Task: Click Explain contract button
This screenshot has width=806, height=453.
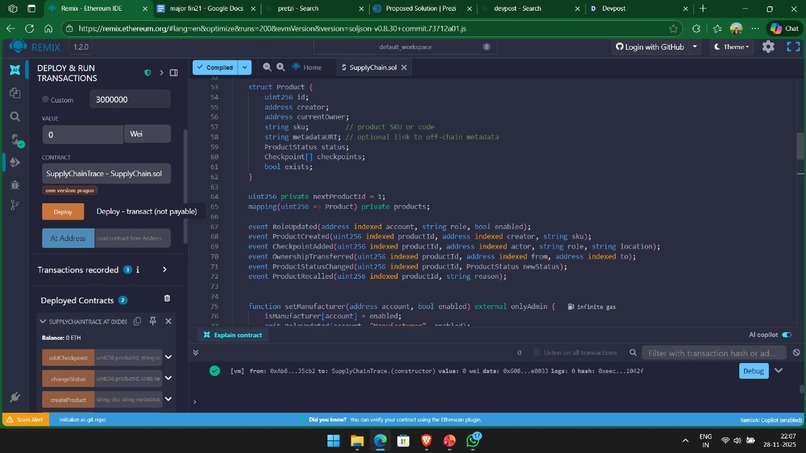Action: (233, 335)
